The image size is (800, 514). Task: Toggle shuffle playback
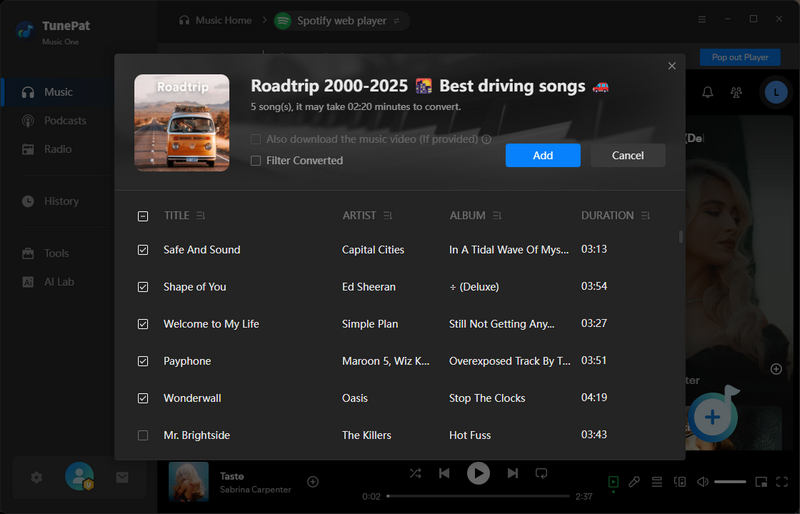(415, 473)
